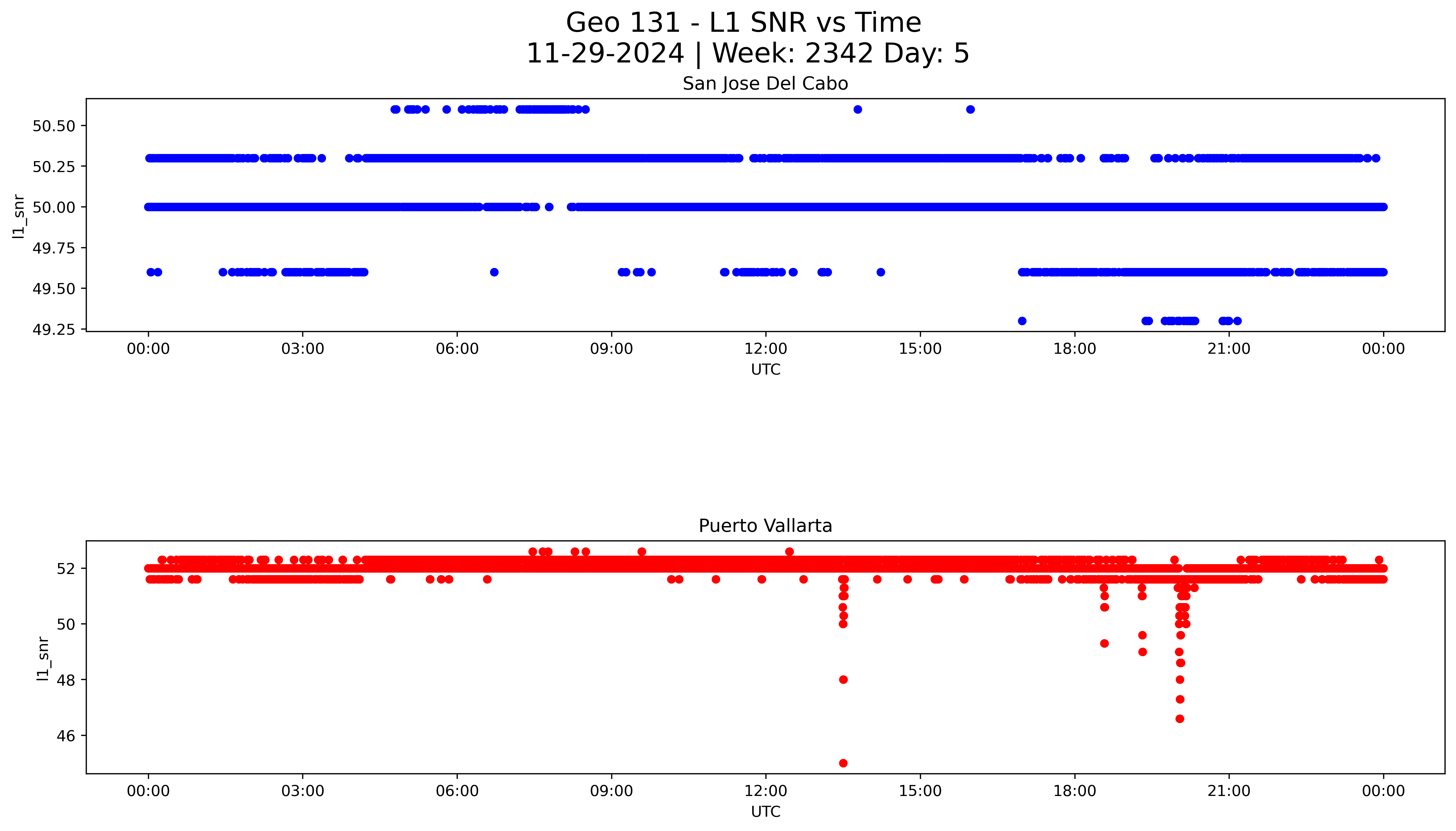The image size is (1456, 831).
Task: Click the lowest red point near 20:00
Action: point(1180,719)
